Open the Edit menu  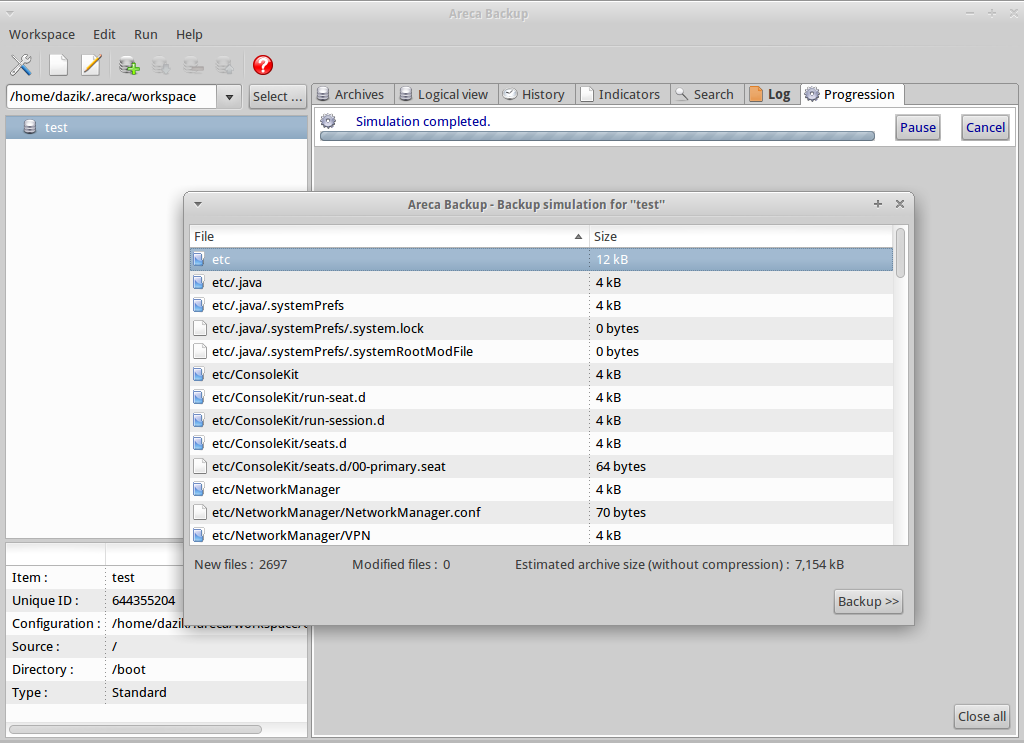click(104, 34)
